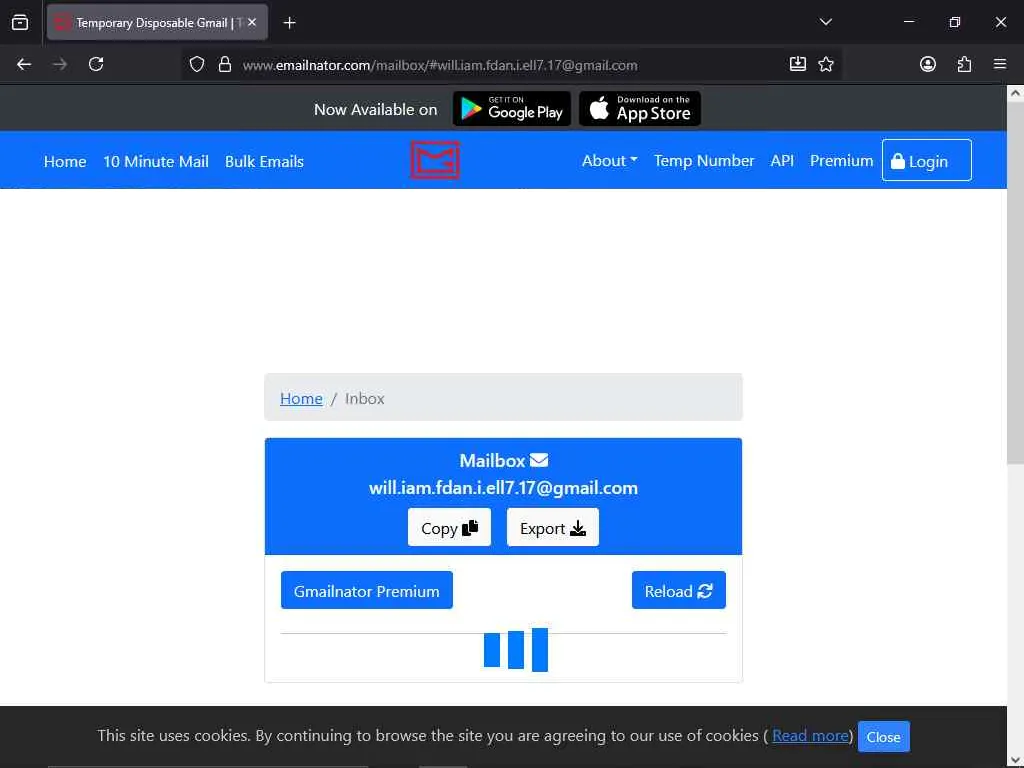Open the Firefox application hamburger menu
Image resolution: width=1024 pixels, height=768 pixels.
tap(1000, 64)
